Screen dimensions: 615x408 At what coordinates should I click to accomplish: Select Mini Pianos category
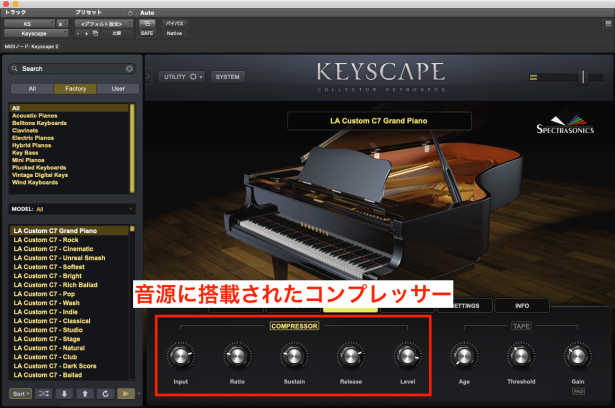pos(28,160)
